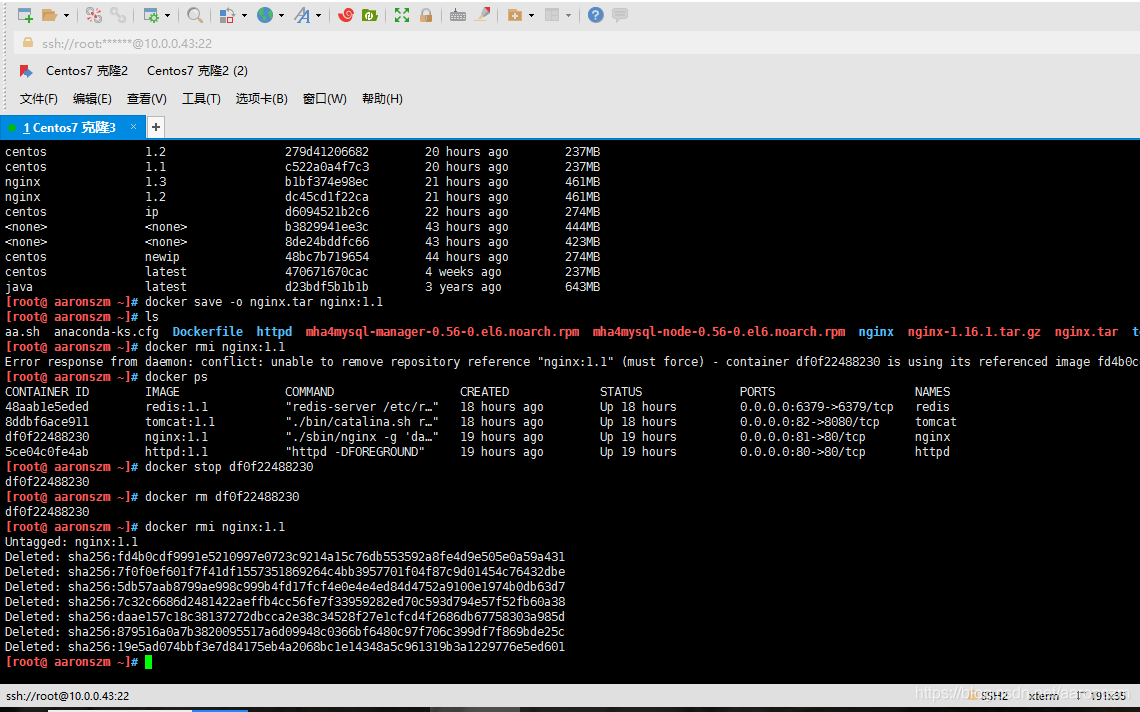Click the color scheme icon
This screenshot has width=1140, height=712.
pyautogui.click(x=227, y=15)
